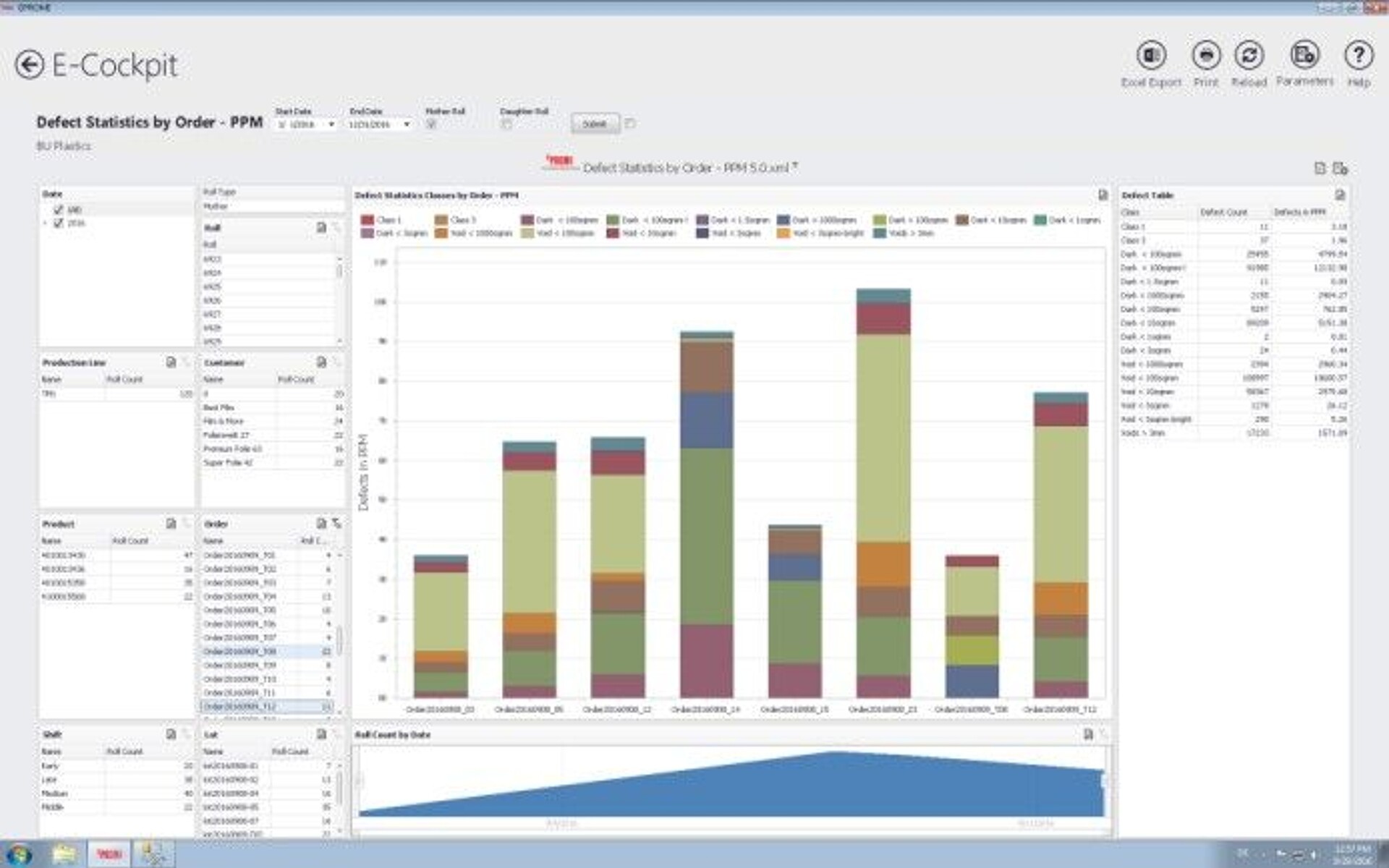Click export icon in Customer panel
Screen dimensions: 1389x868
click(x=321, y=362)
